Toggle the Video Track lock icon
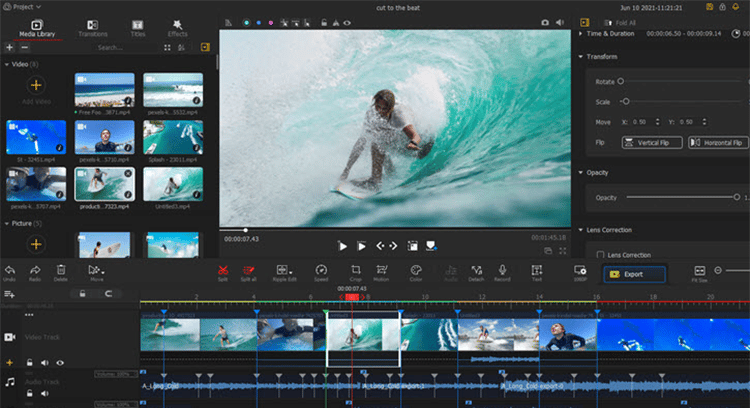 [x=30, y=362]
